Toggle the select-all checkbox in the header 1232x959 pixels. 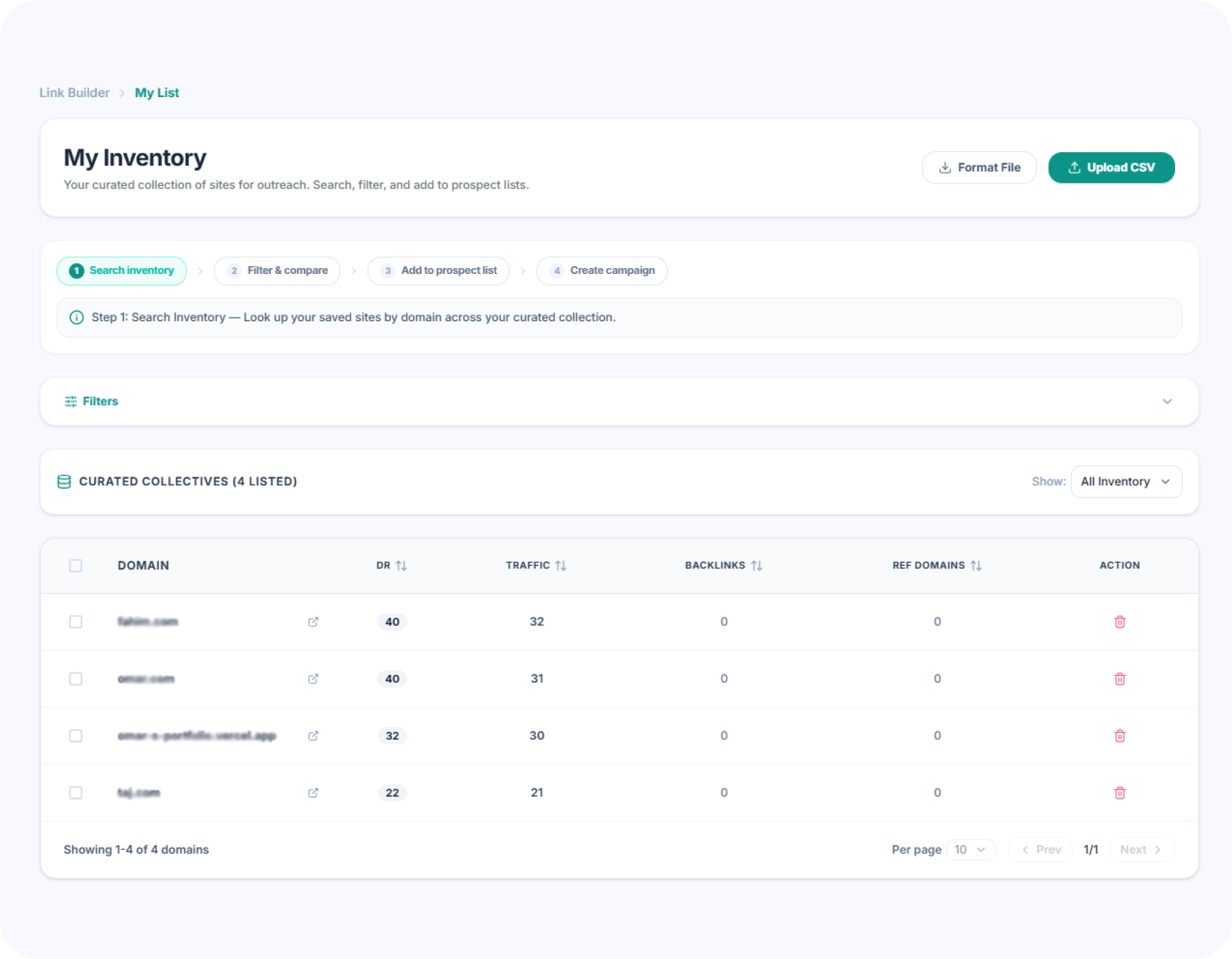76,565
